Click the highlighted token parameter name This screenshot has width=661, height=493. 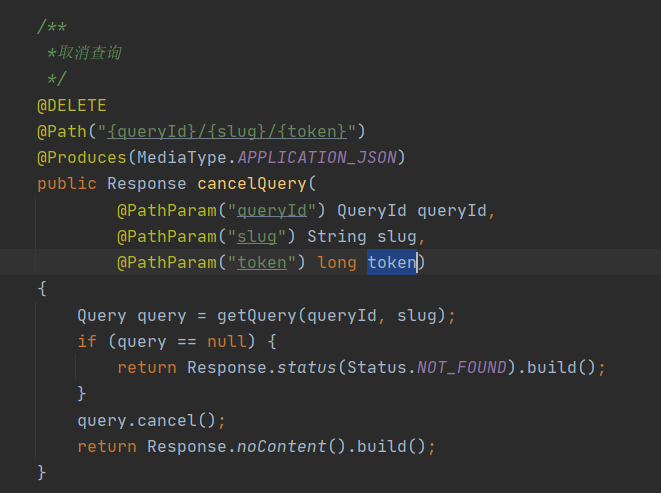(x=392, y=263)
